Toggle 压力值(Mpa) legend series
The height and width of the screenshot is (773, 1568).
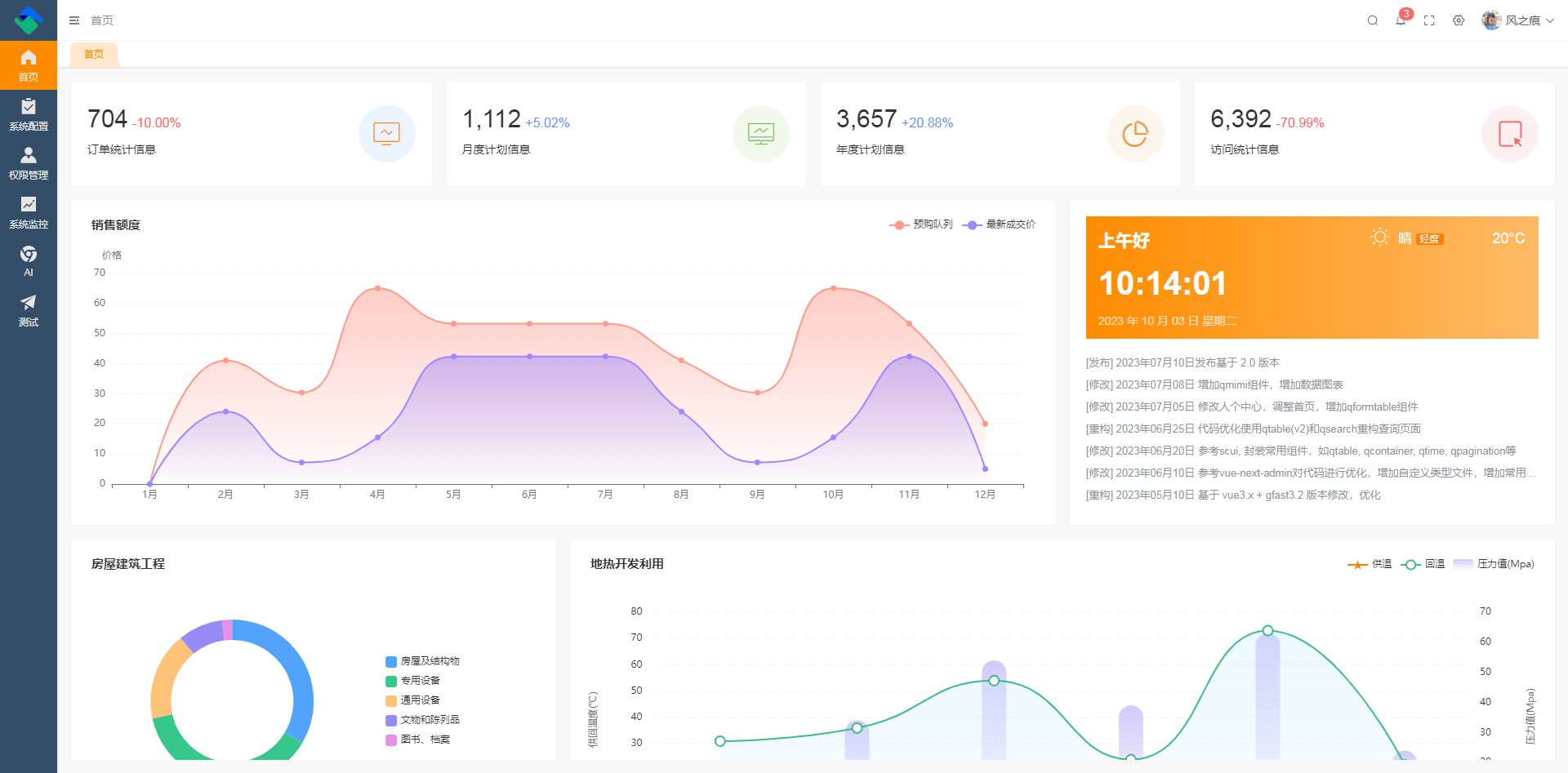point(1494,564)
